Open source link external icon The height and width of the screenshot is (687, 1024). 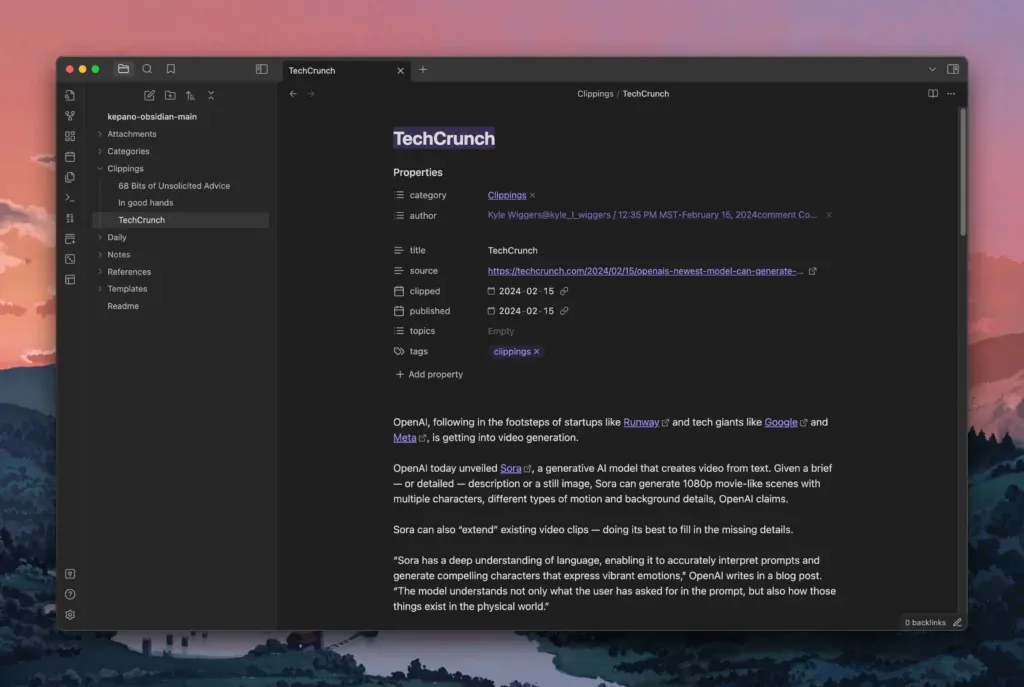coord(812,271)
